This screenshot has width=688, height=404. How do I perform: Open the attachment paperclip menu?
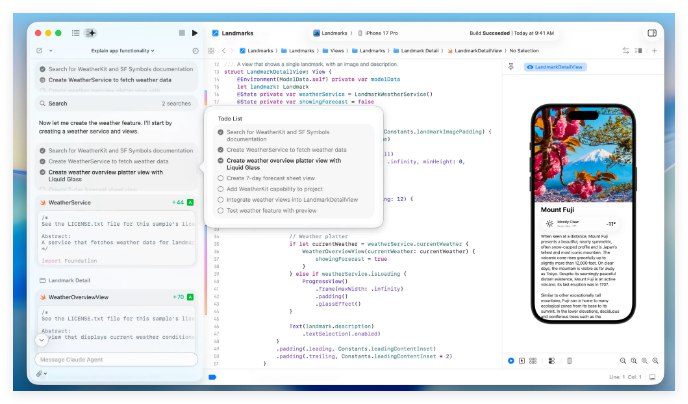coord(41,374)
